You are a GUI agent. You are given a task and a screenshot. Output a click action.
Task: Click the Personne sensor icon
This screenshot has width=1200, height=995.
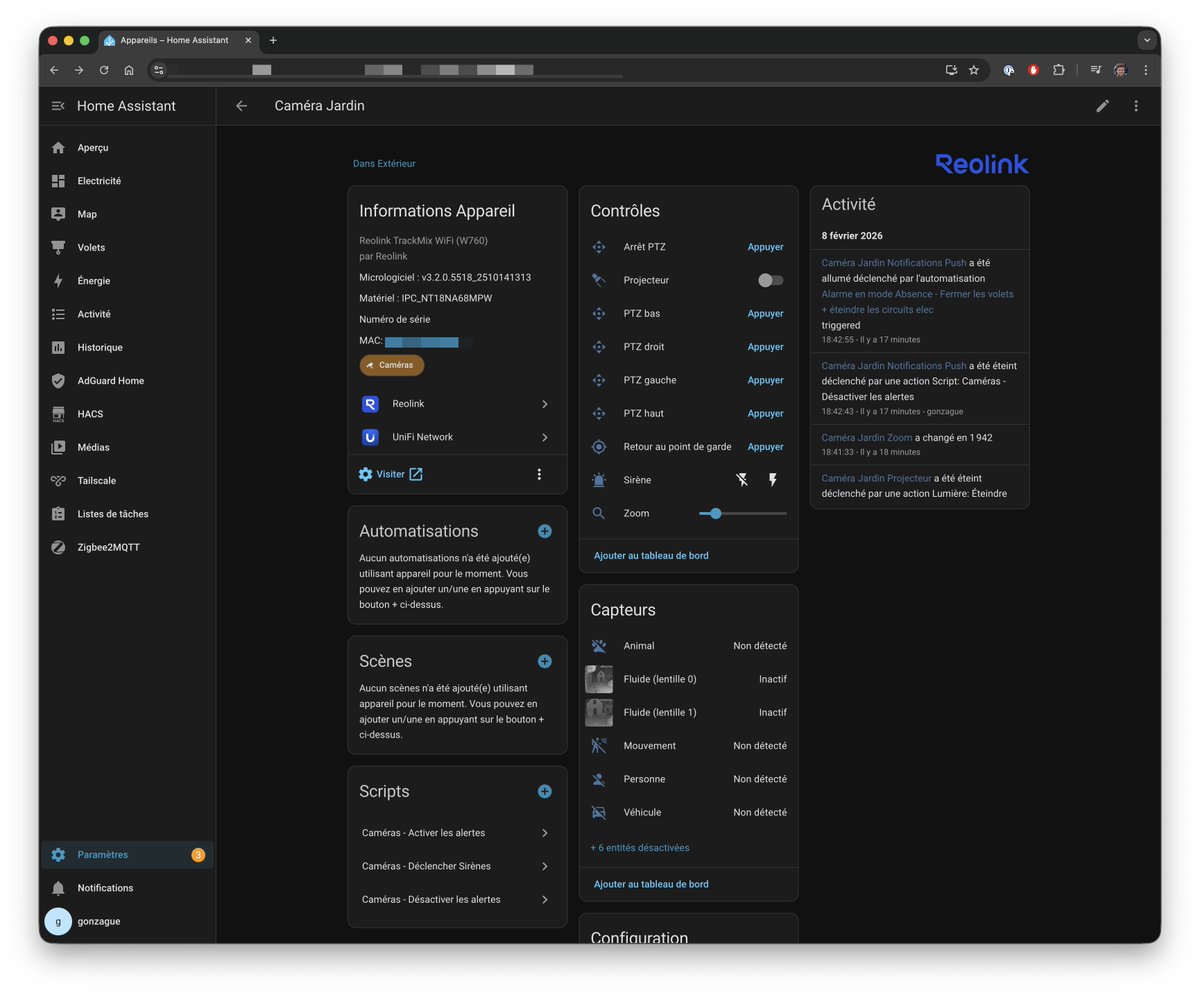(x=599, y=779)
